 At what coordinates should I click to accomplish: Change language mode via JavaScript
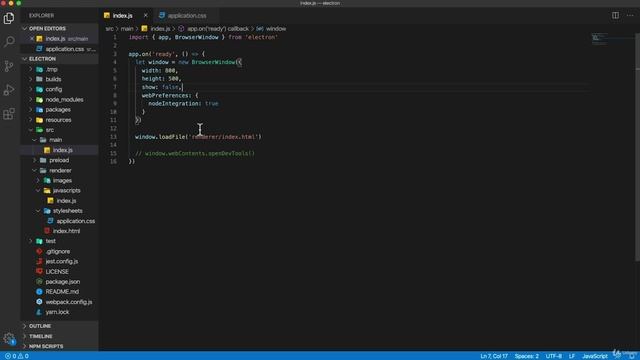pos(595,356)
